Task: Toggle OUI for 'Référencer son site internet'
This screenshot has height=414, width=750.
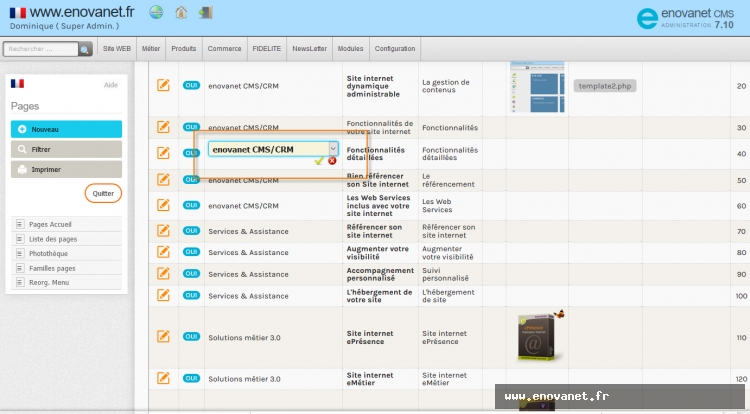Action: (x=191, y=230)
